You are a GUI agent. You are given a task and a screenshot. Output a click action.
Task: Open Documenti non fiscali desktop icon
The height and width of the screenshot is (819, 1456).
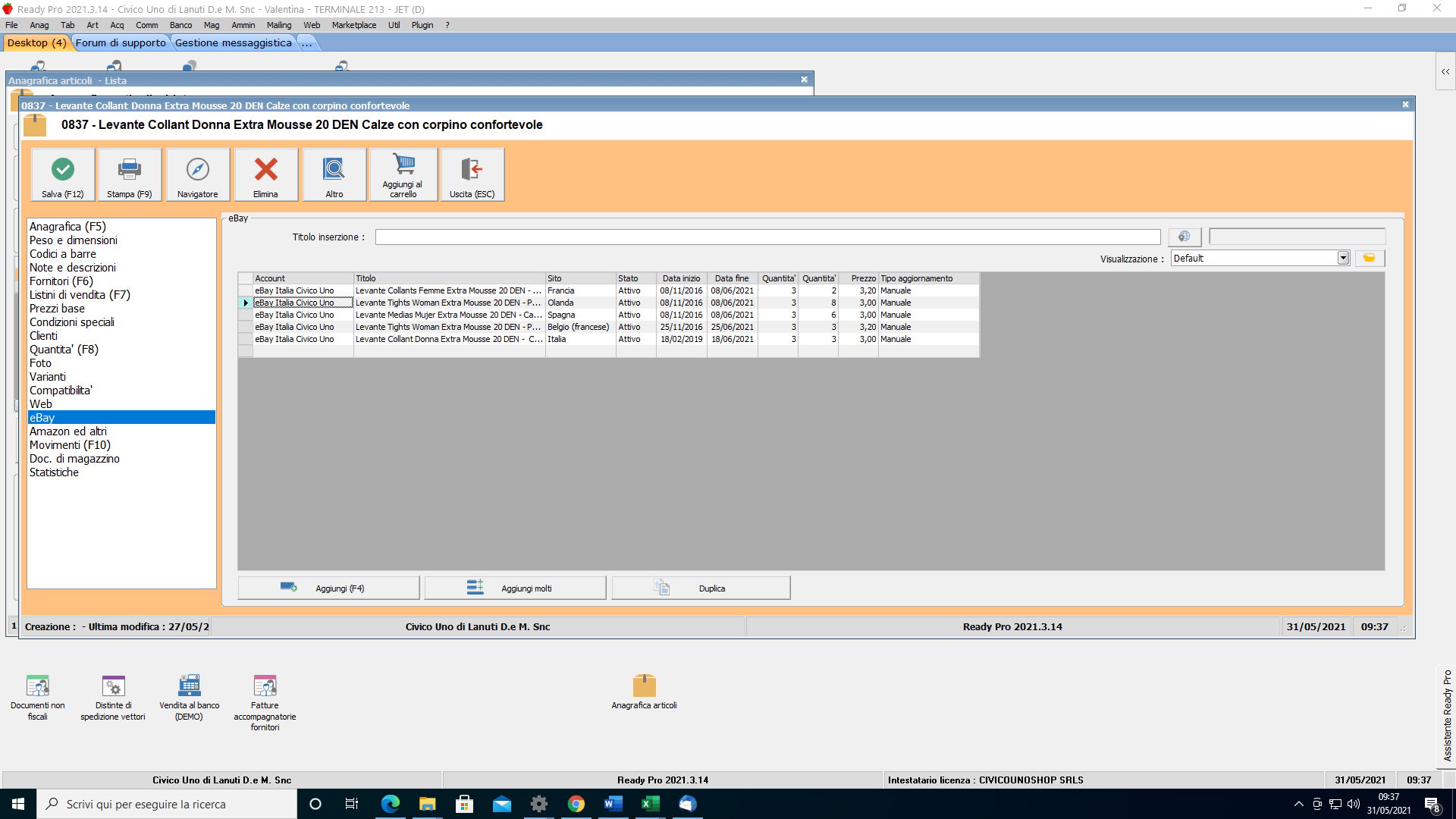click(x=37, y=697)
